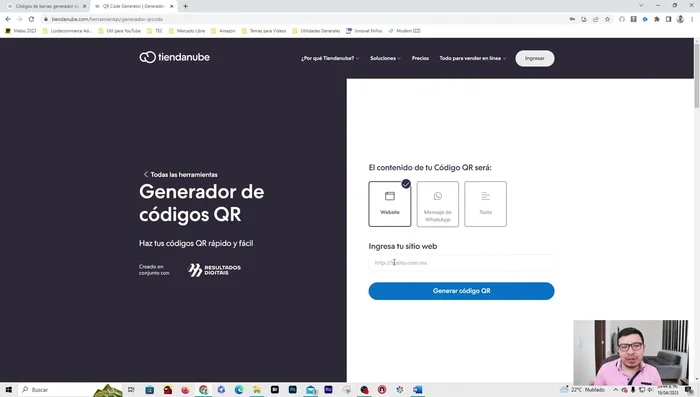Open the Chrome profile avatar
This screenshot has height=397, width=700.
[x=680, y=19]
